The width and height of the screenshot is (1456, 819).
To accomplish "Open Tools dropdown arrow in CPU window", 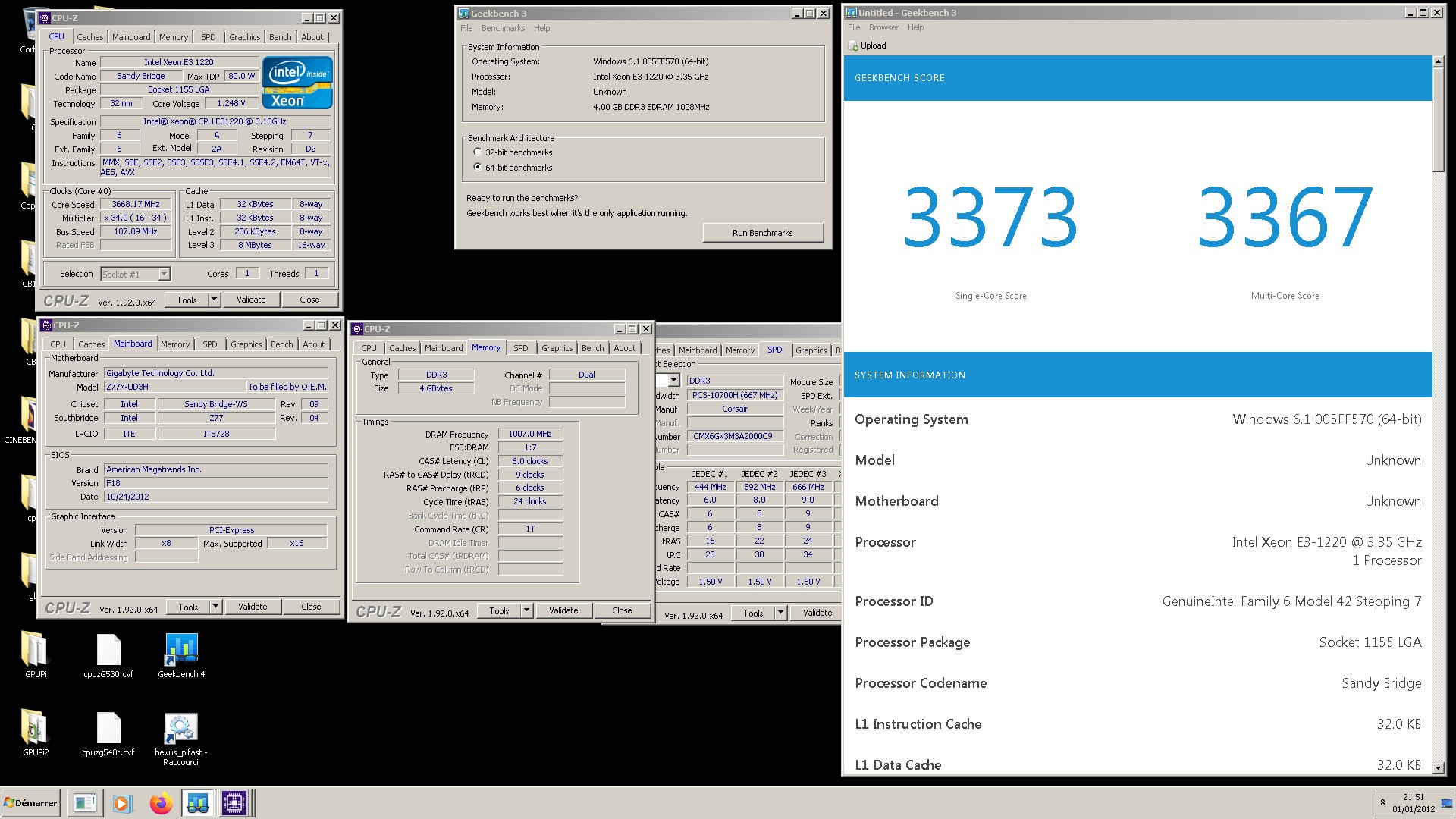I will 214,300.
